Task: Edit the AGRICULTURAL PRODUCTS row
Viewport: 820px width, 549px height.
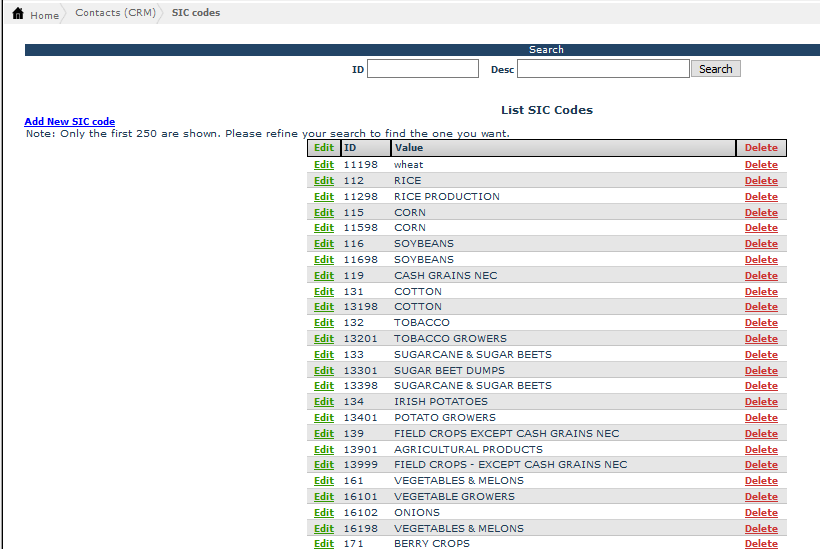Action: click(323, 450)
